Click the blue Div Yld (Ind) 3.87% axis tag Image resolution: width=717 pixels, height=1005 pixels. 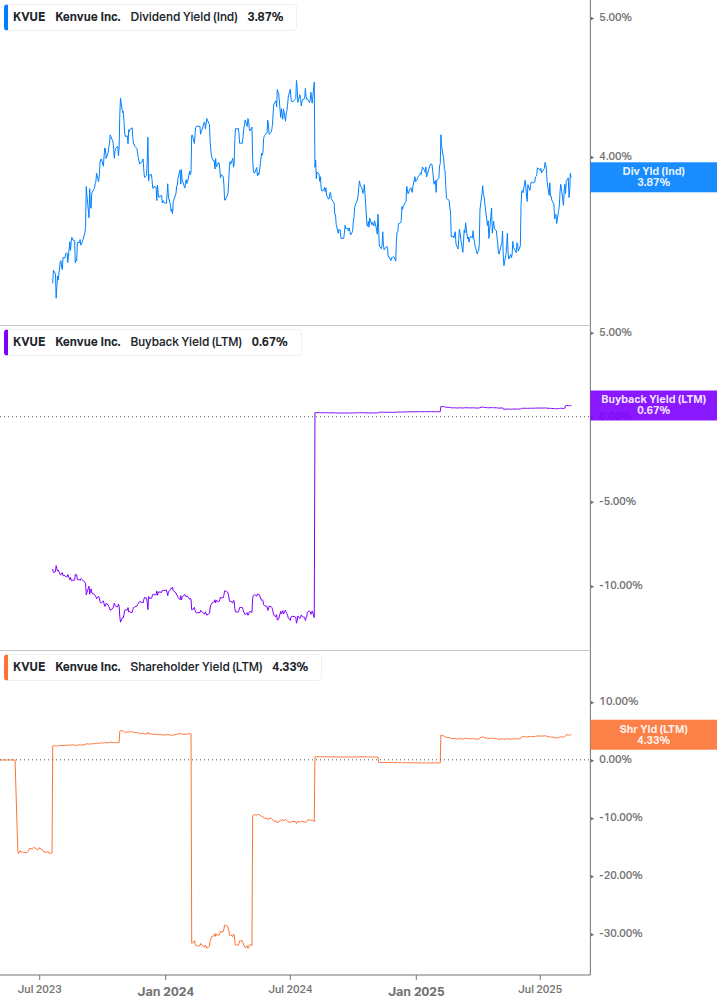[654, 177]
